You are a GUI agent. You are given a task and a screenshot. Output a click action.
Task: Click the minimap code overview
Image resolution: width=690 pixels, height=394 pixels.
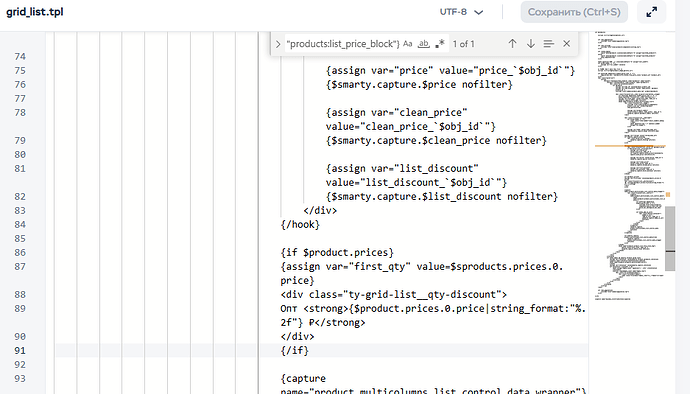point(629,166)
